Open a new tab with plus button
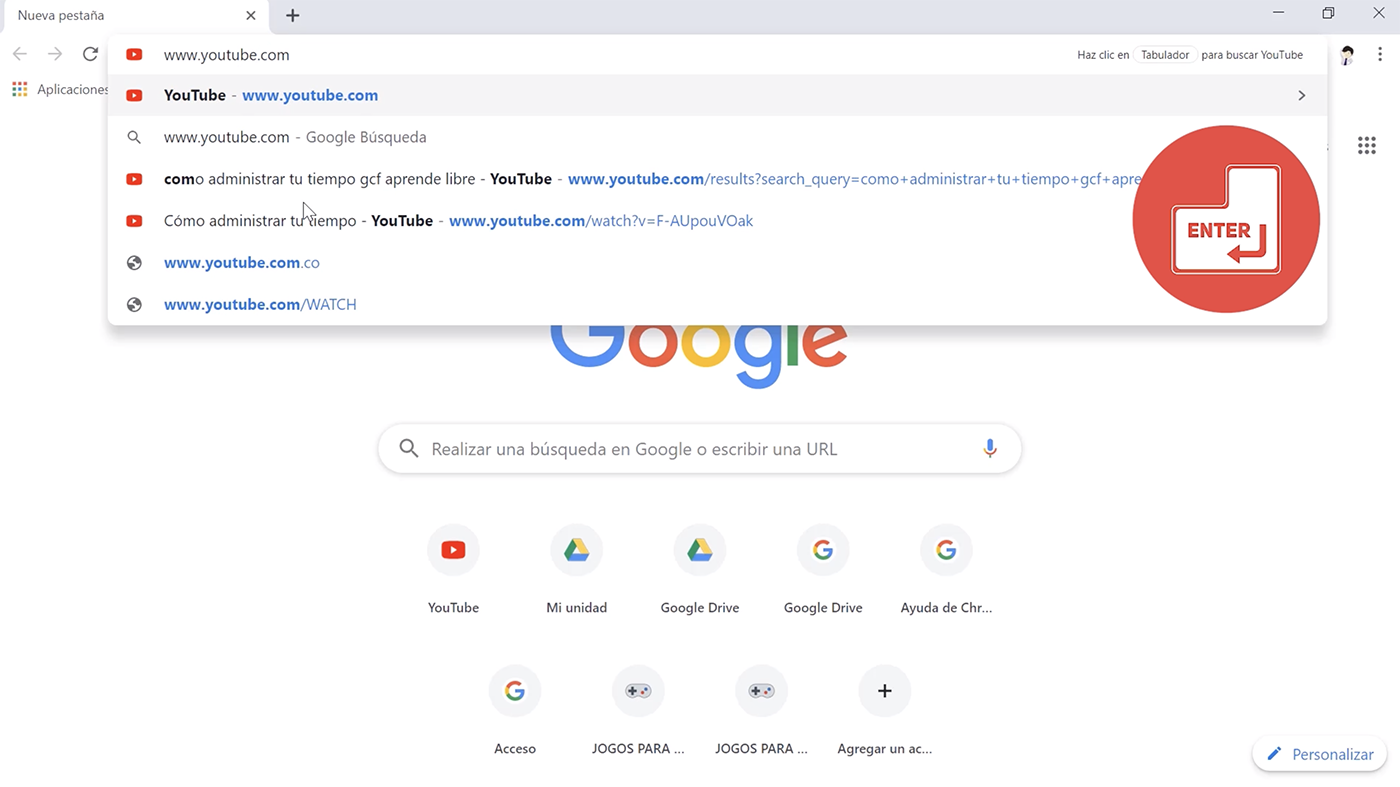The width and height of the screenshot is (1400, 787). 292,15
